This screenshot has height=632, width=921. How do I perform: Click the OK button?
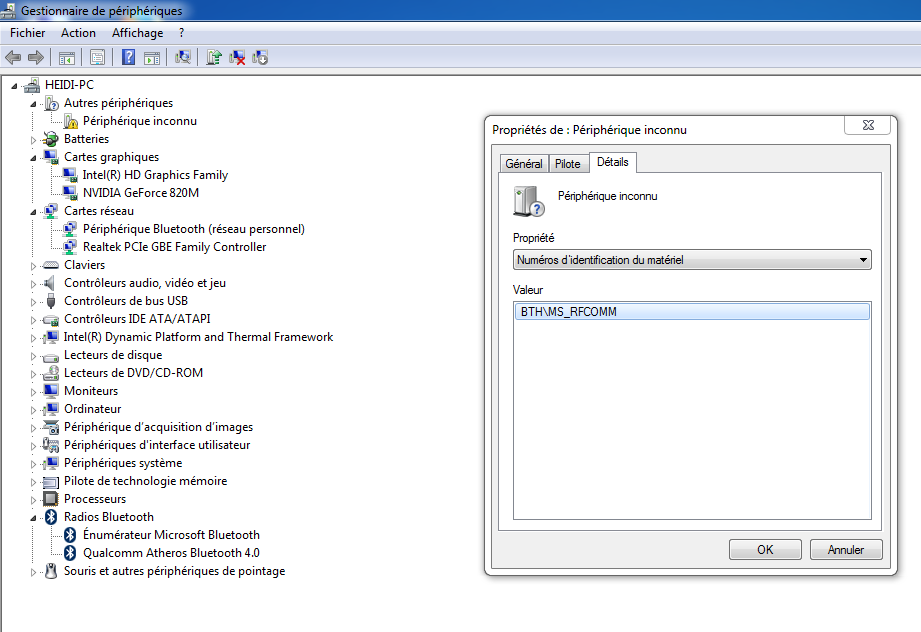pyautogui.click(x=765, y=550)
